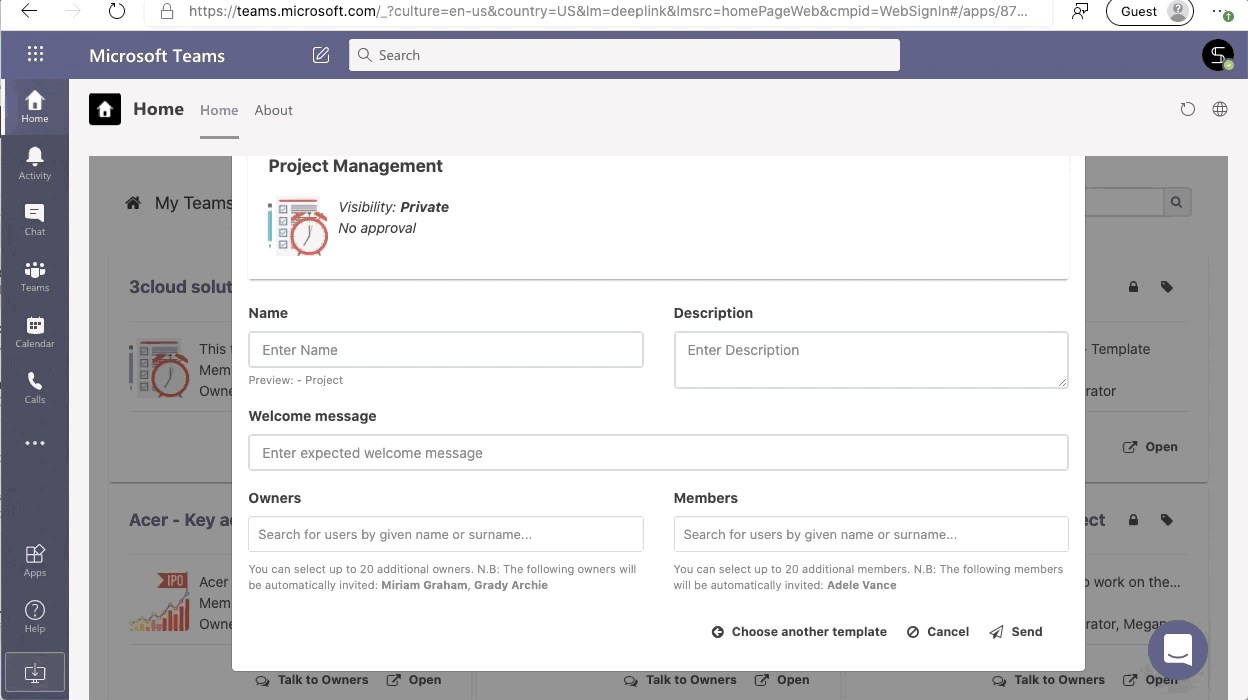Click the Teams top Search box
The image size is (1248, 700).
click(624, 55)
